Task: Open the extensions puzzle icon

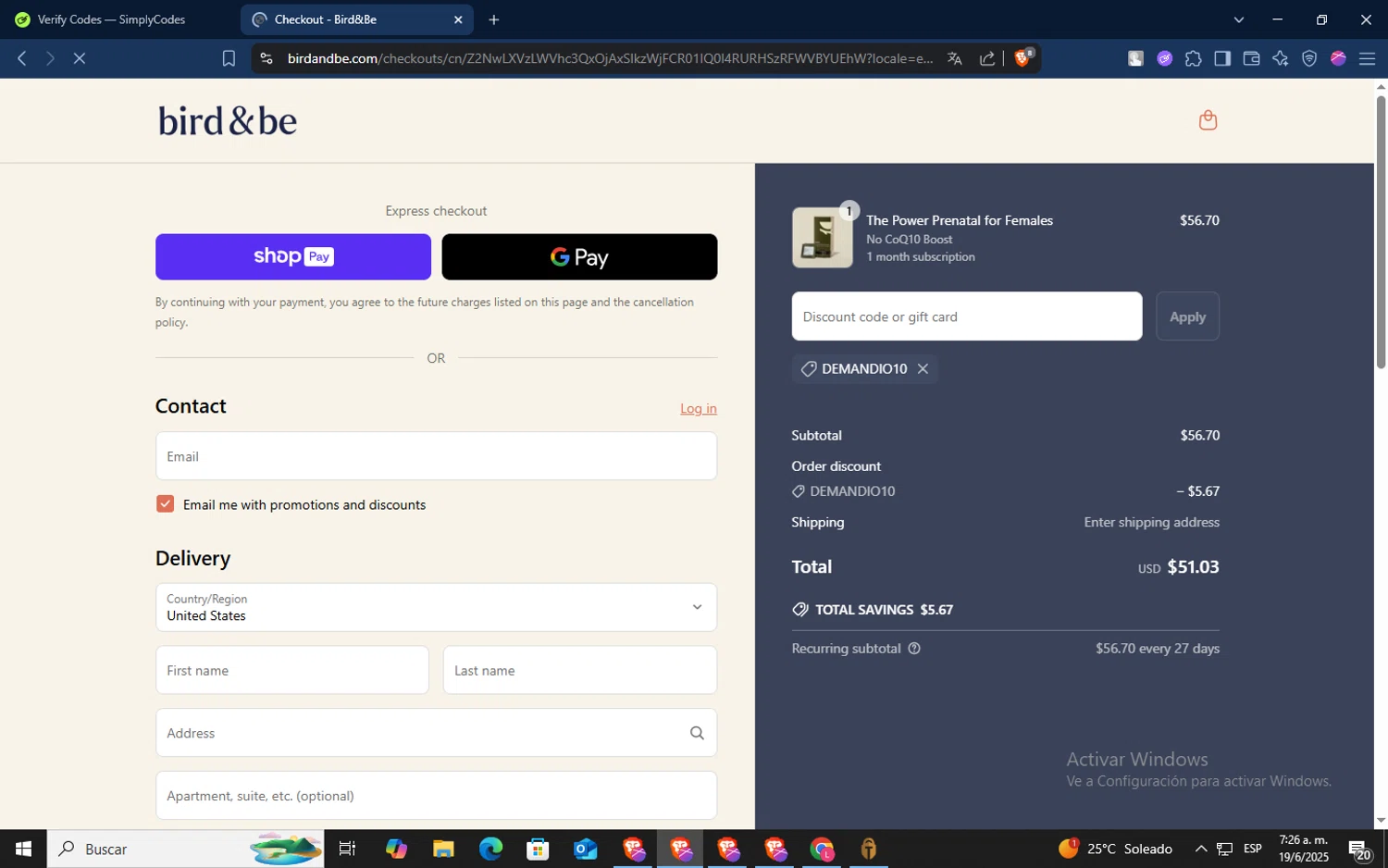Action: coord(1194,58)
